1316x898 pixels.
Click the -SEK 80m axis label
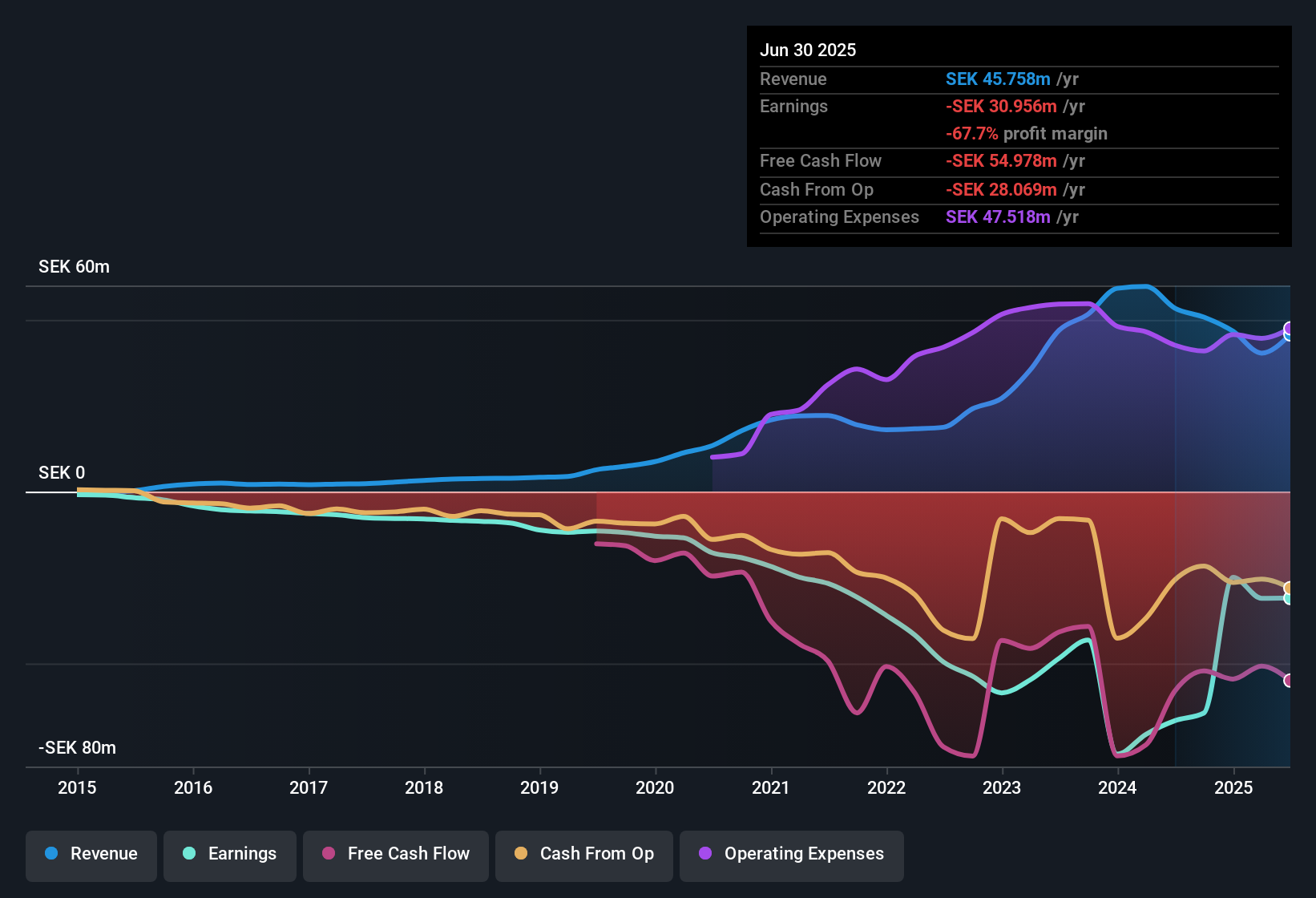tap(77, 748)
